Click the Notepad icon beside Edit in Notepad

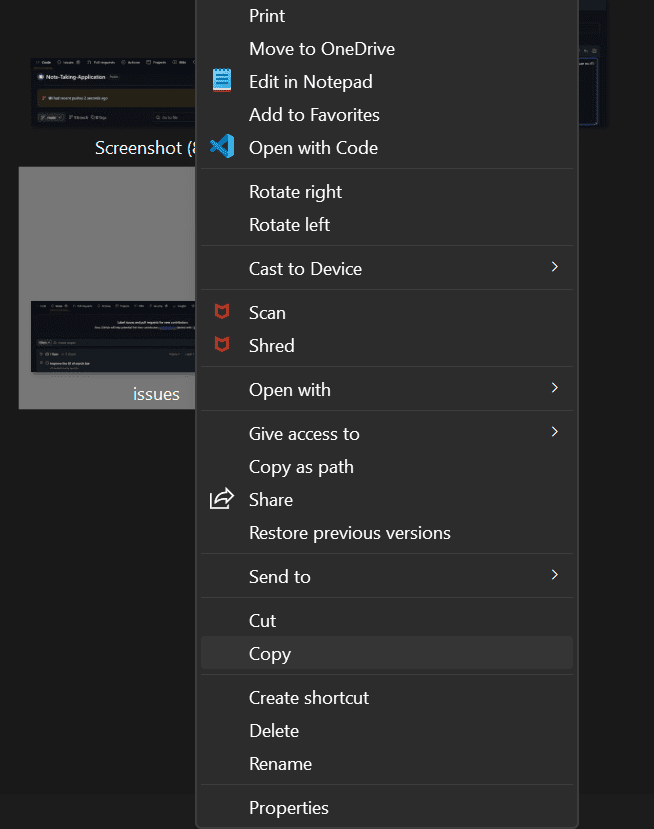(x=222, y=81)
